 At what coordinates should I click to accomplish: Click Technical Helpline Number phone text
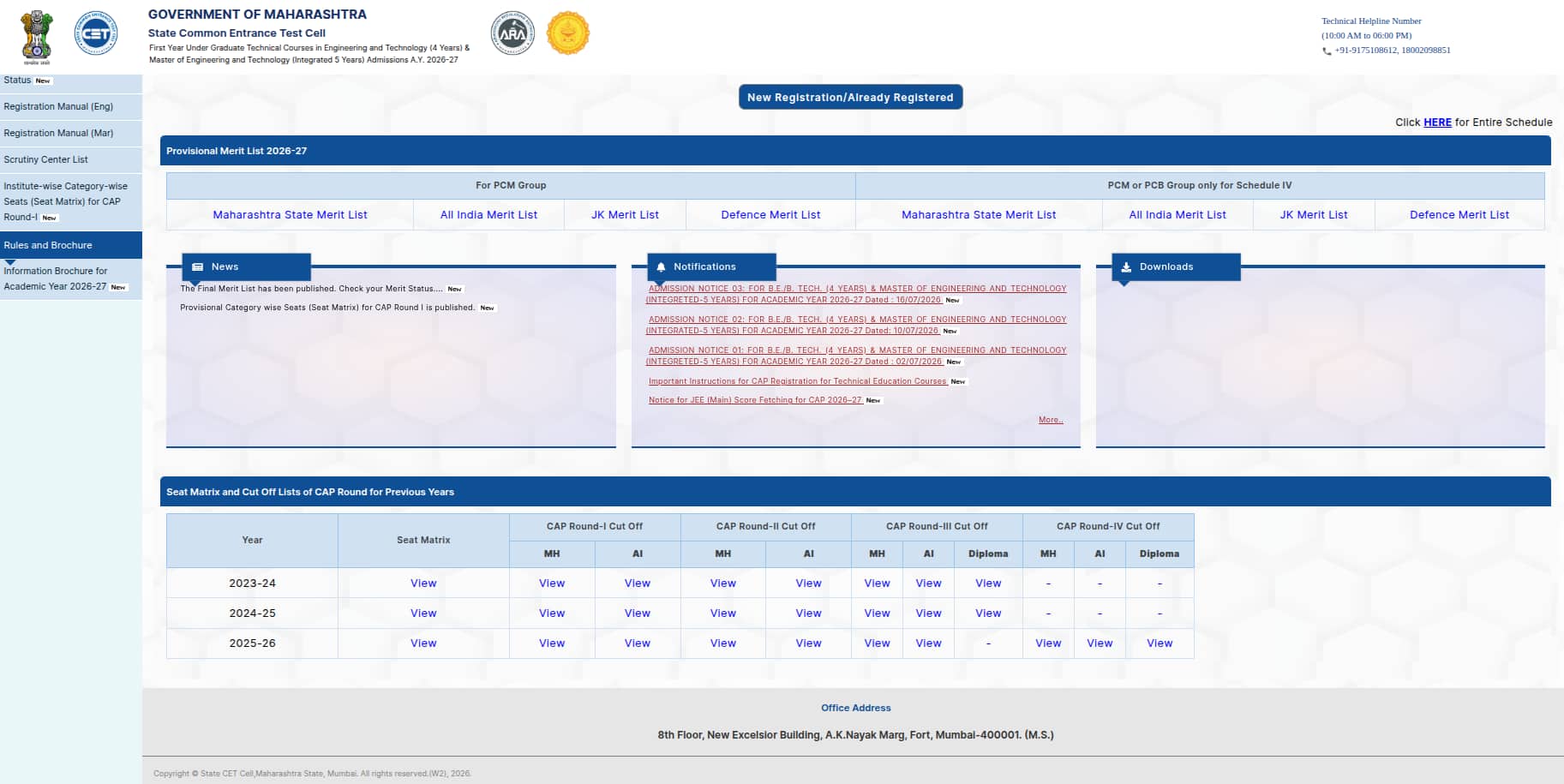click(x=1393, y=51)
